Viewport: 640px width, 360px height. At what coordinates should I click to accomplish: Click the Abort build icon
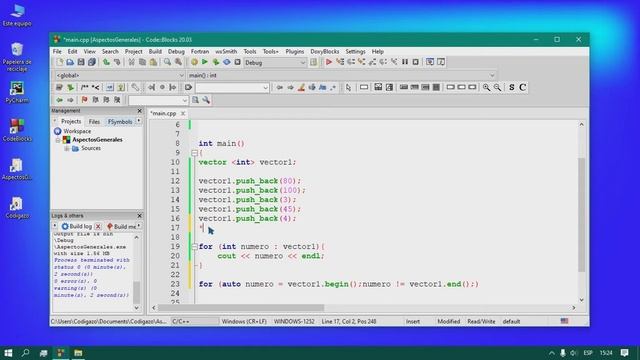238,62
